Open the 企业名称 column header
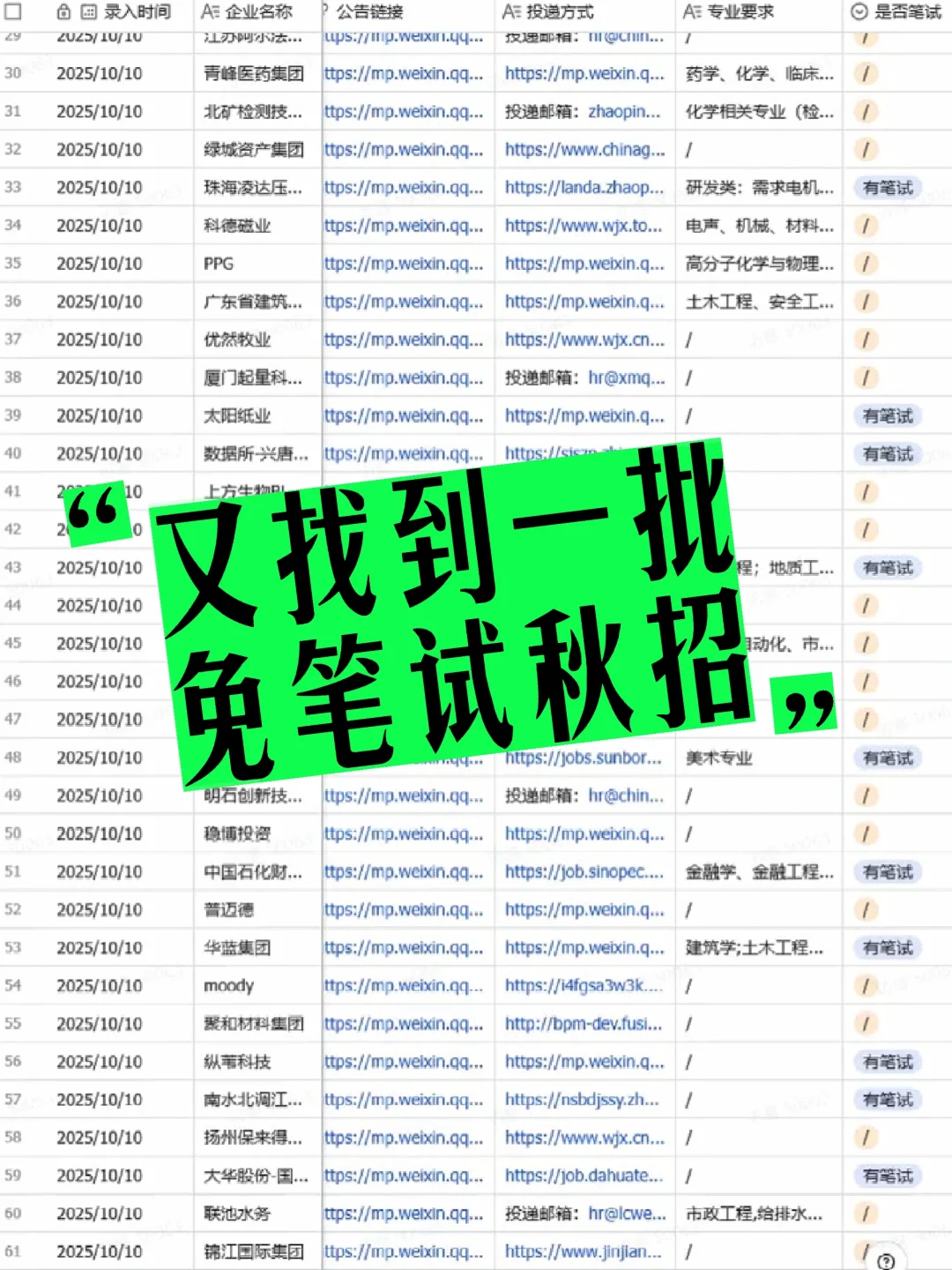This screenshot has width=952, height=1270. pos(259,11)
